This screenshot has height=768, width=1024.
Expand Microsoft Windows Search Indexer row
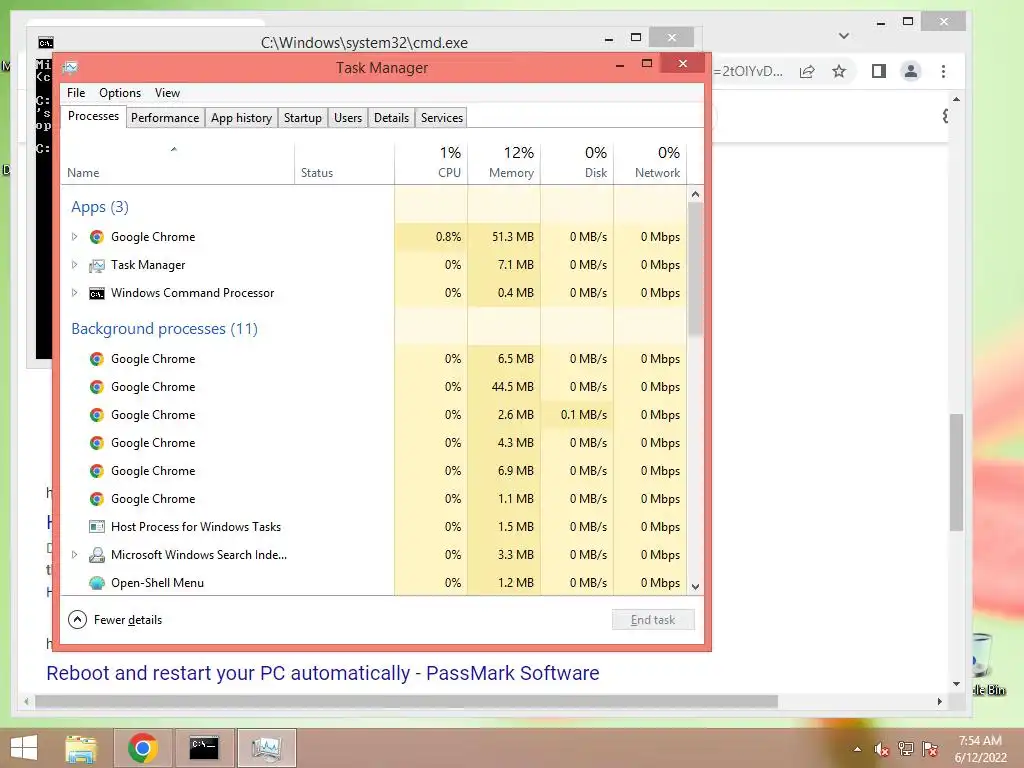[x=74, y=555]
